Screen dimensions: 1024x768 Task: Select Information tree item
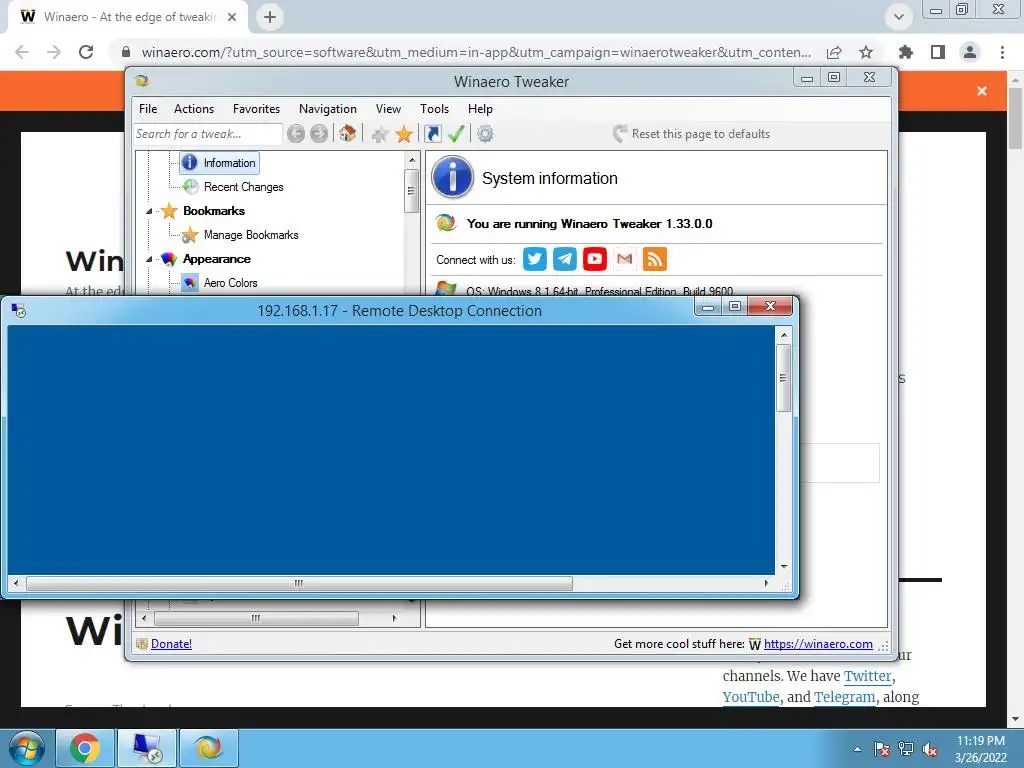coord(219,163)
